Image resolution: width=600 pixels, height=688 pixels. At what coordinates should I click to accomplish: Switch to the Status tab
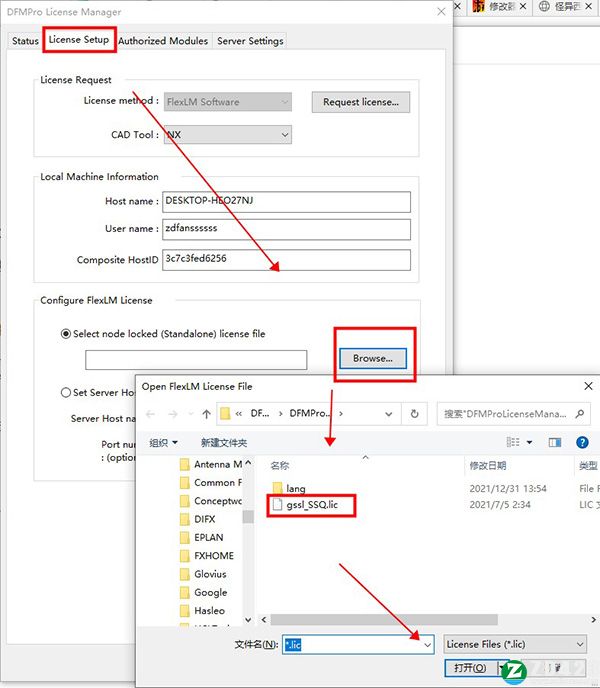pyautogui.click(x=25, y=41)
